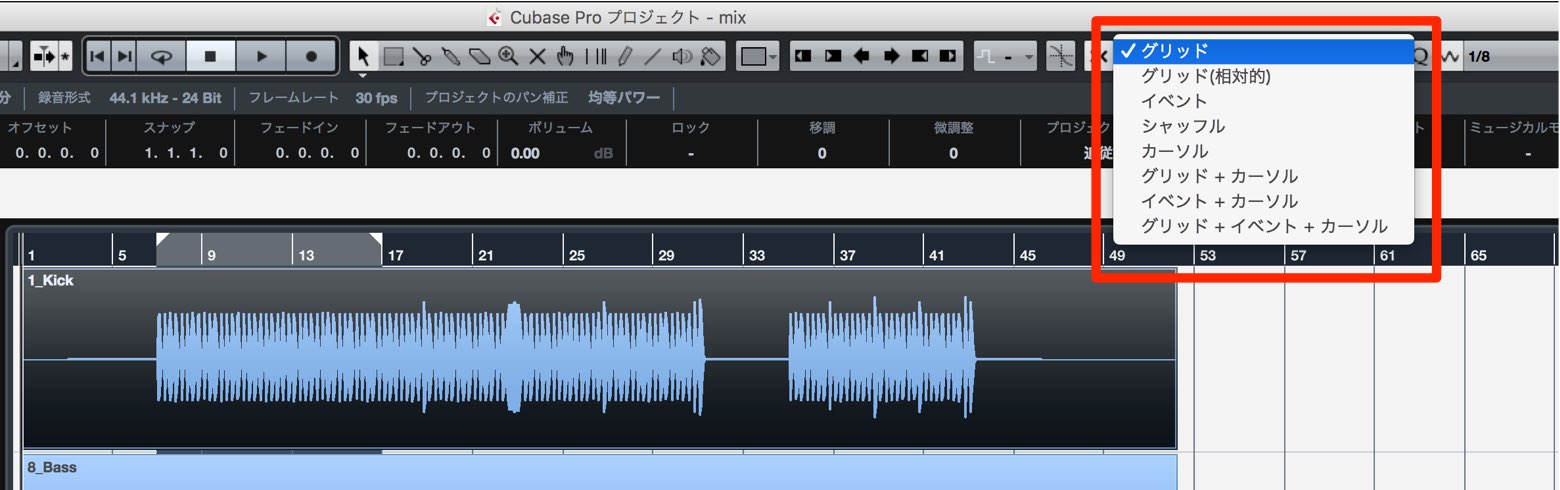Edit the 移調 transpose value
This screenshot has height=490, width=1560.
coord(822,153)
